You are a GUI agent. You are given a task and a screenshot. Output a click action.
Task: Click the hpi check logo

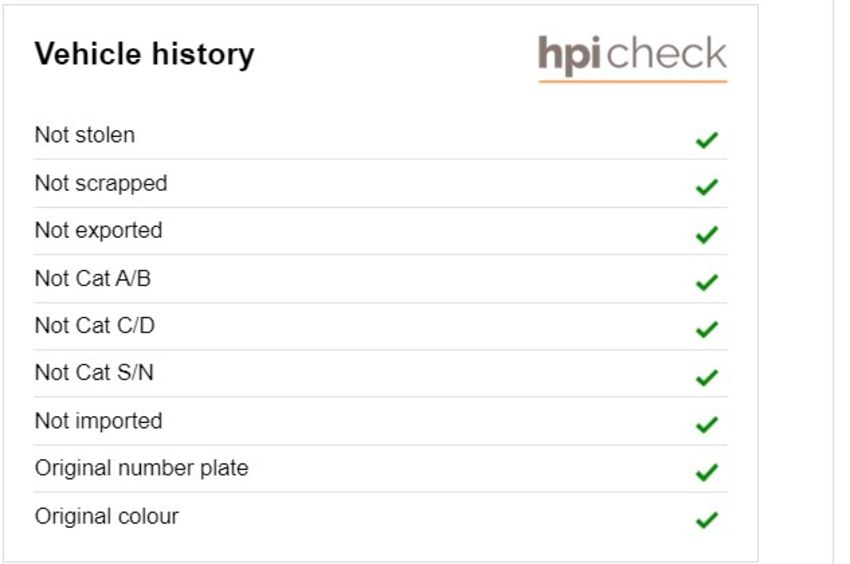(632, 57)
